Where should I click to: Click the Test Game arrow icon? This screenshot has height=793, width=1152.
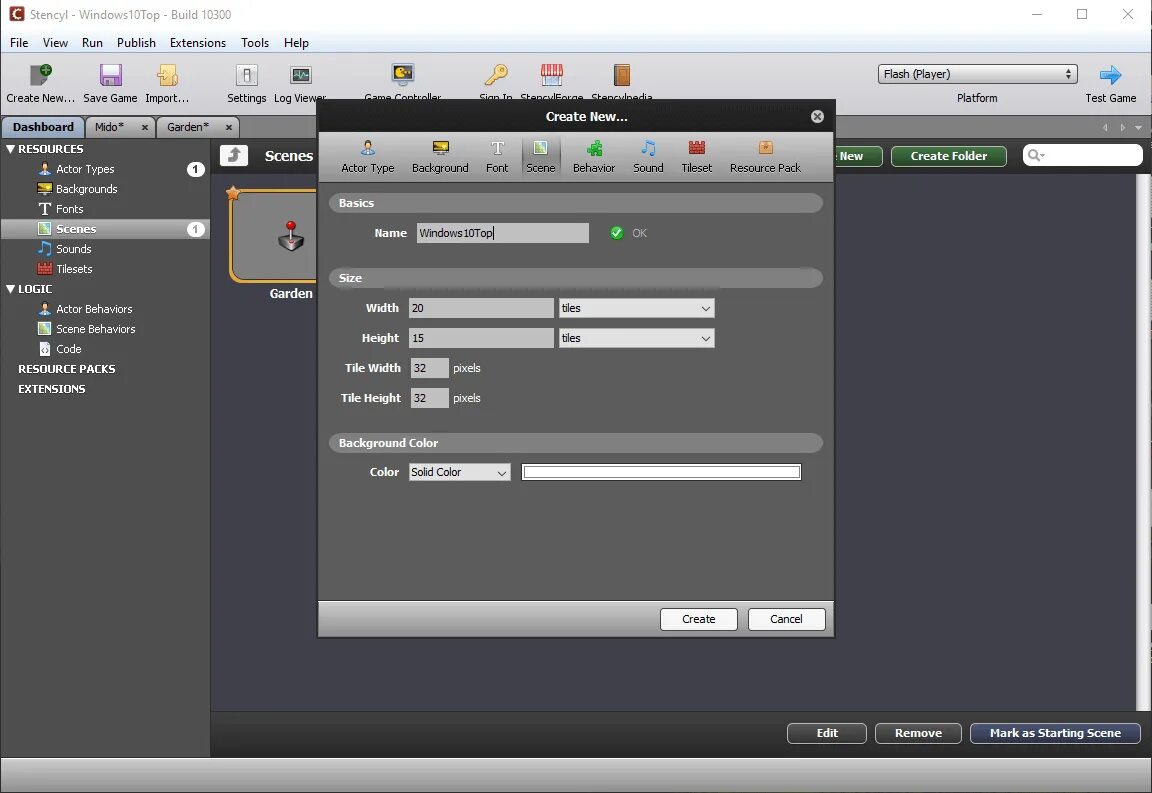(x=1110, y=74)
